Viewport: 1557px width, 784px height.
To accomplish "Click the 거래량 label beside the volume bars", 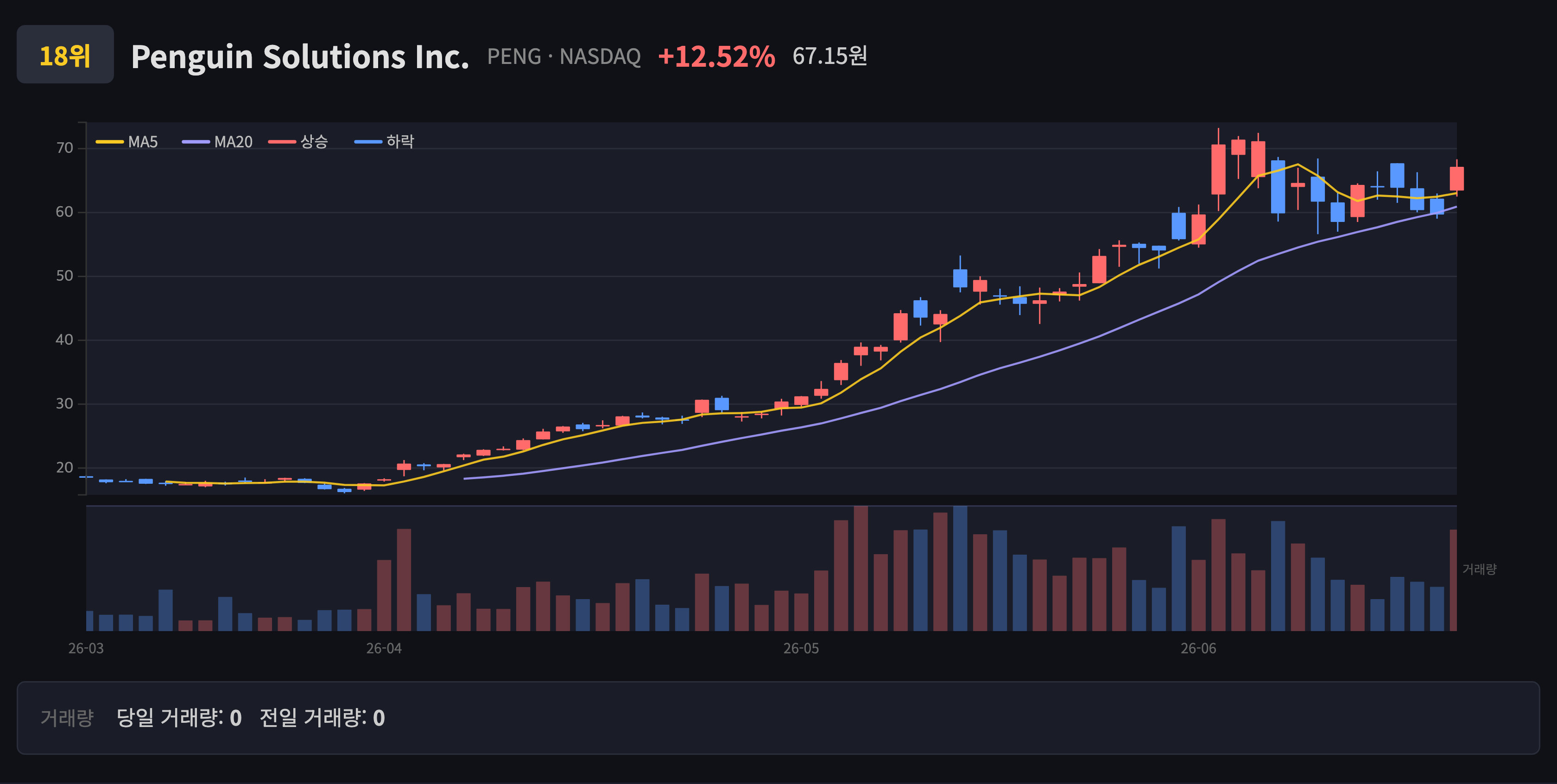I will pos(1479,569).
